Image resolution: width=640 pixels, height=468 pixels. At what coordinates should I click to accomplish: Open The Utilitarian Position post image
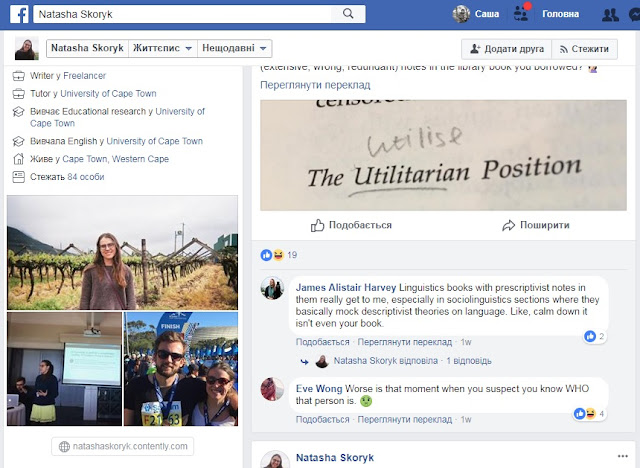coord(443,155)
